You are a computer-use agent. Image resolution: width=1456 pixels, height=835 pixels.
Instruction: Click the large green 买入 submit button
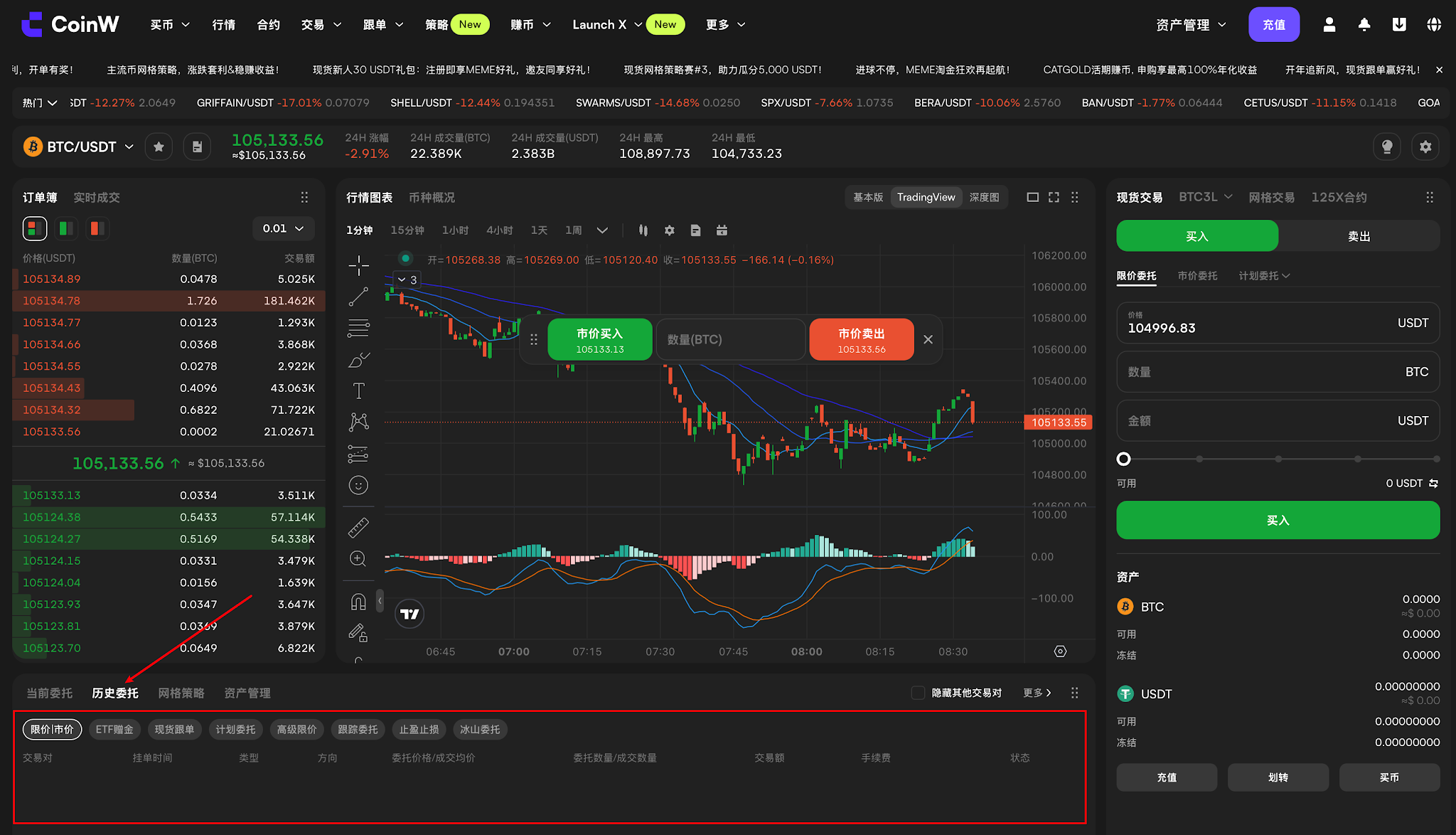point(1278,520)
